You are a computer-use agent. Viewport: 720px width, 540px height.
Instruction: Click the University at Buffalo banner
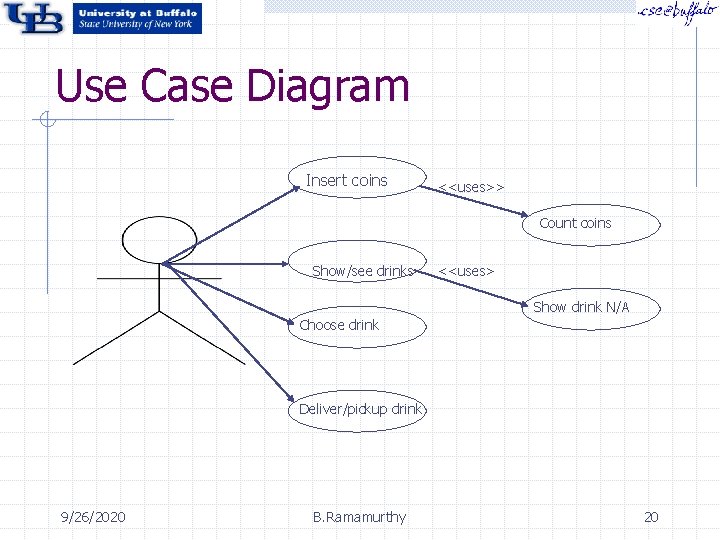click(137, 18)
